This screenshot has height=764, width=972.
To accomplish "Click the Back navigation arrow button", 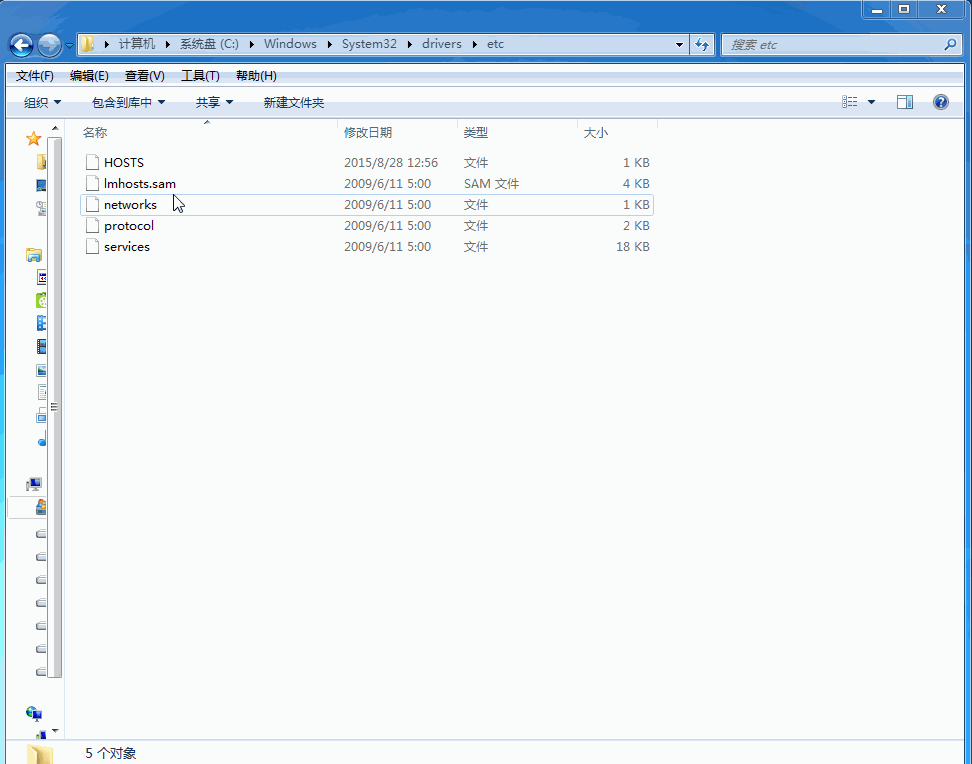I will [x=21, y=45].
